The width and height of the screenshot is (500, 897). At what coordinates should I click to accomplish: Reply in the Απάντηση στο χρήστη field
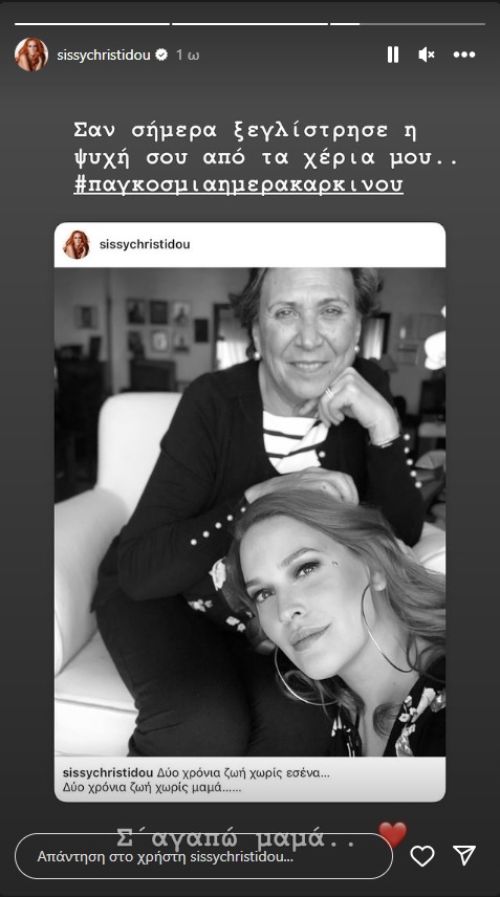pyautogui.click(x=204, y=856)
